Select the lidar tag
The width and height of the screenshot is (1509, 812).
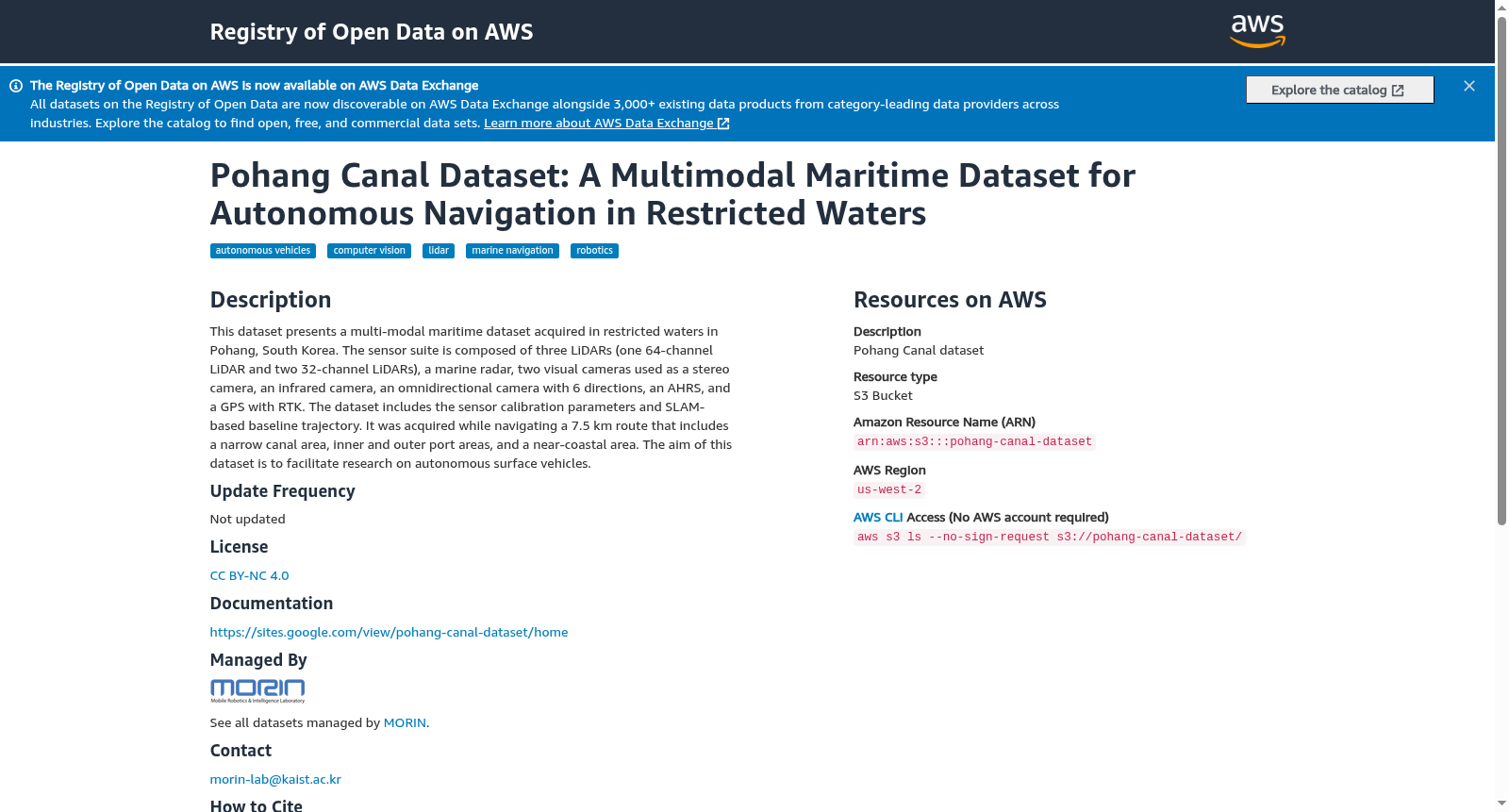tap(439, 251)
